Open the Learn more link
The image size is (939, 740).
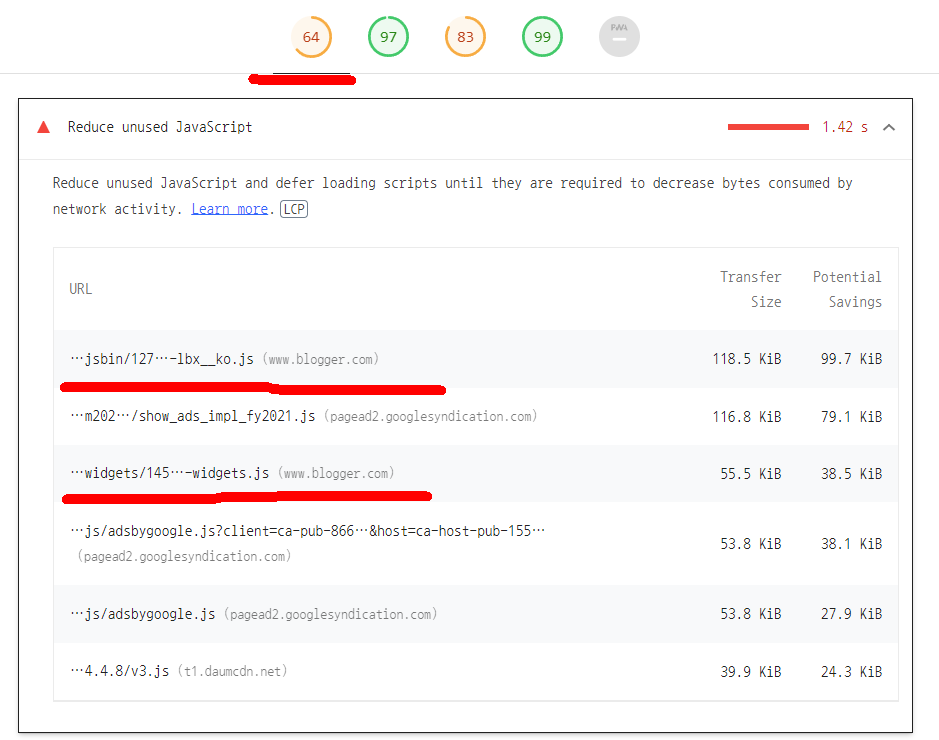pos(229,209)
